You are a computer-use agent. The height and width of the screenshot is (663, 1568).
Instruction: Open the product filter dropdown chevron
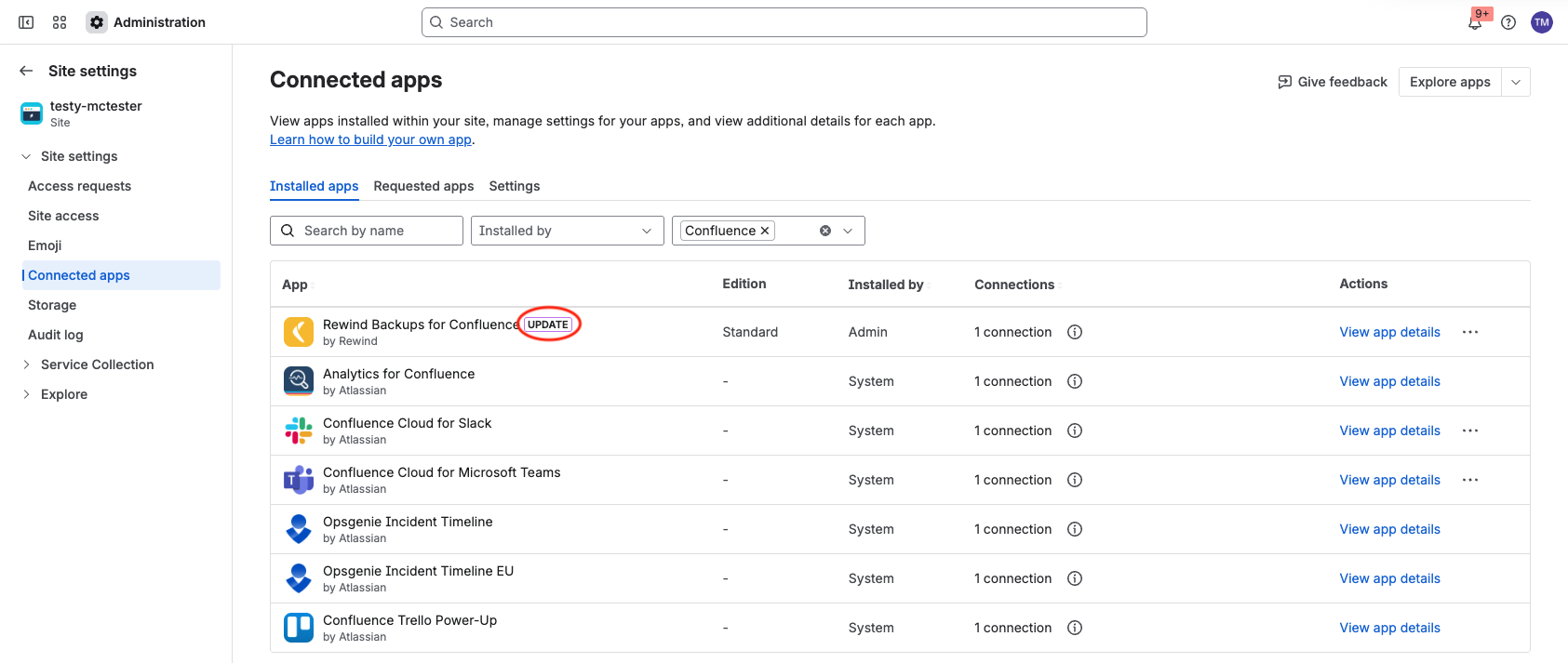(x=848, y=231)
